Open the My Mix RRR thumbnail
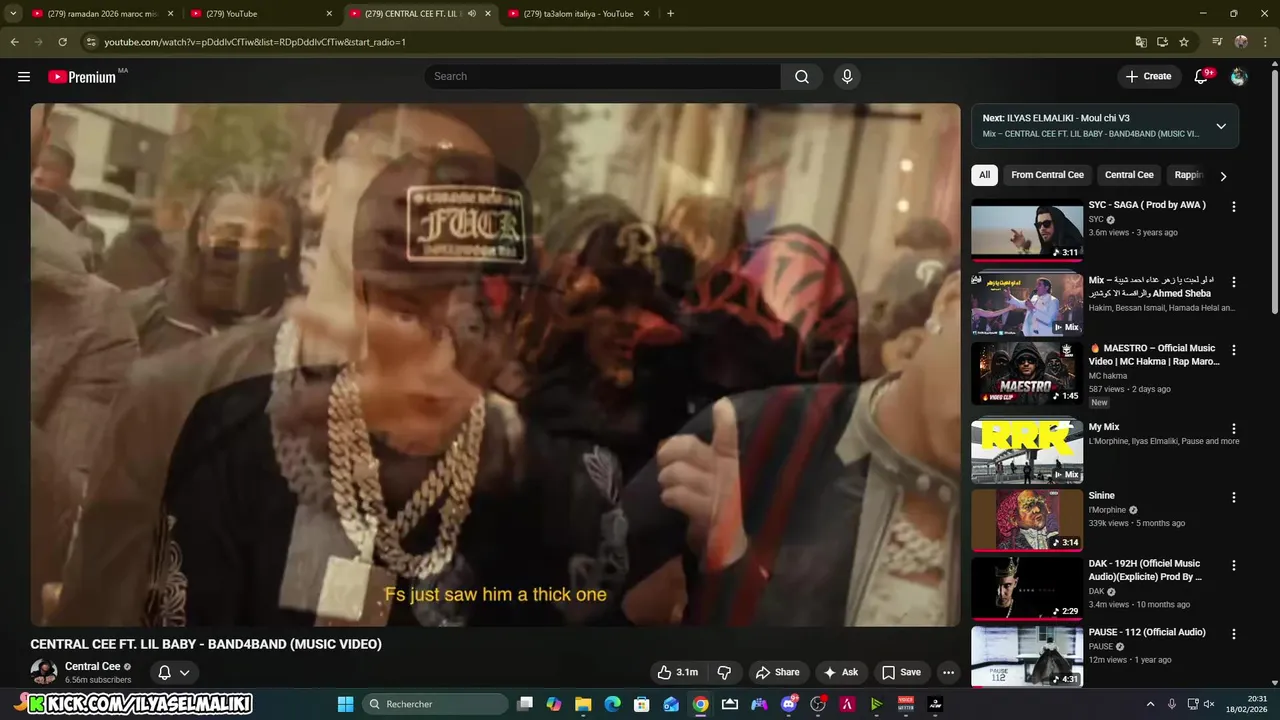1280x720 pixels. click(x=1027, y=451)
